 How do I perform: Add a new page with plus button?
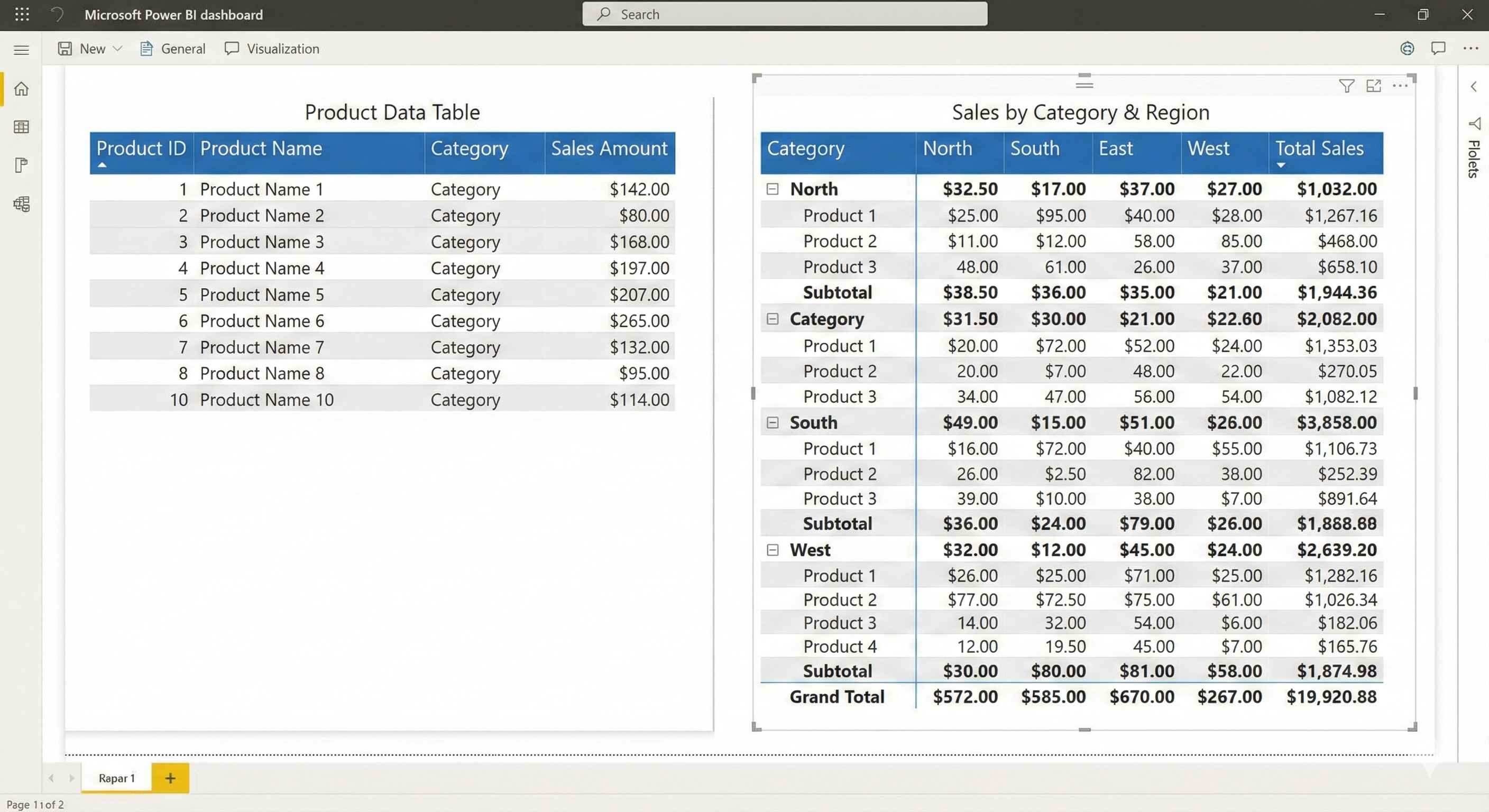click(170, 778)
